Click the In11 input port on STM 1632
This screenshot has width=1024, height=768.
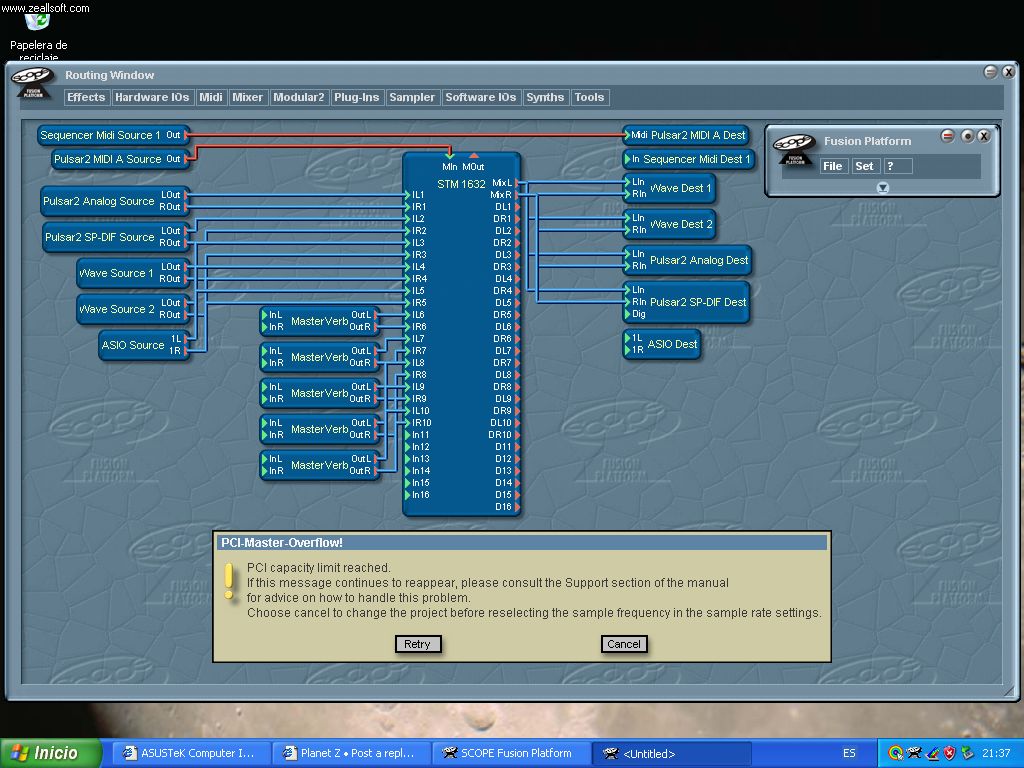408,435
